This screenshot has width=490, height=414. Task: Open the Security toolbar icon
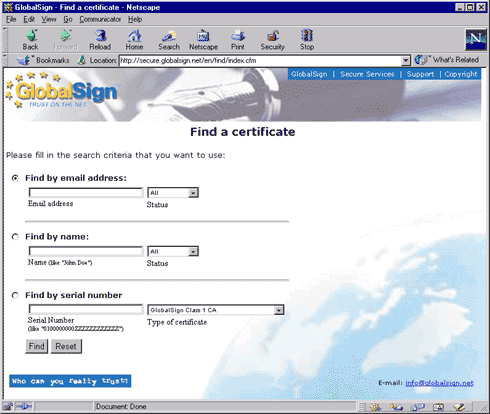[x=272, y=40]
